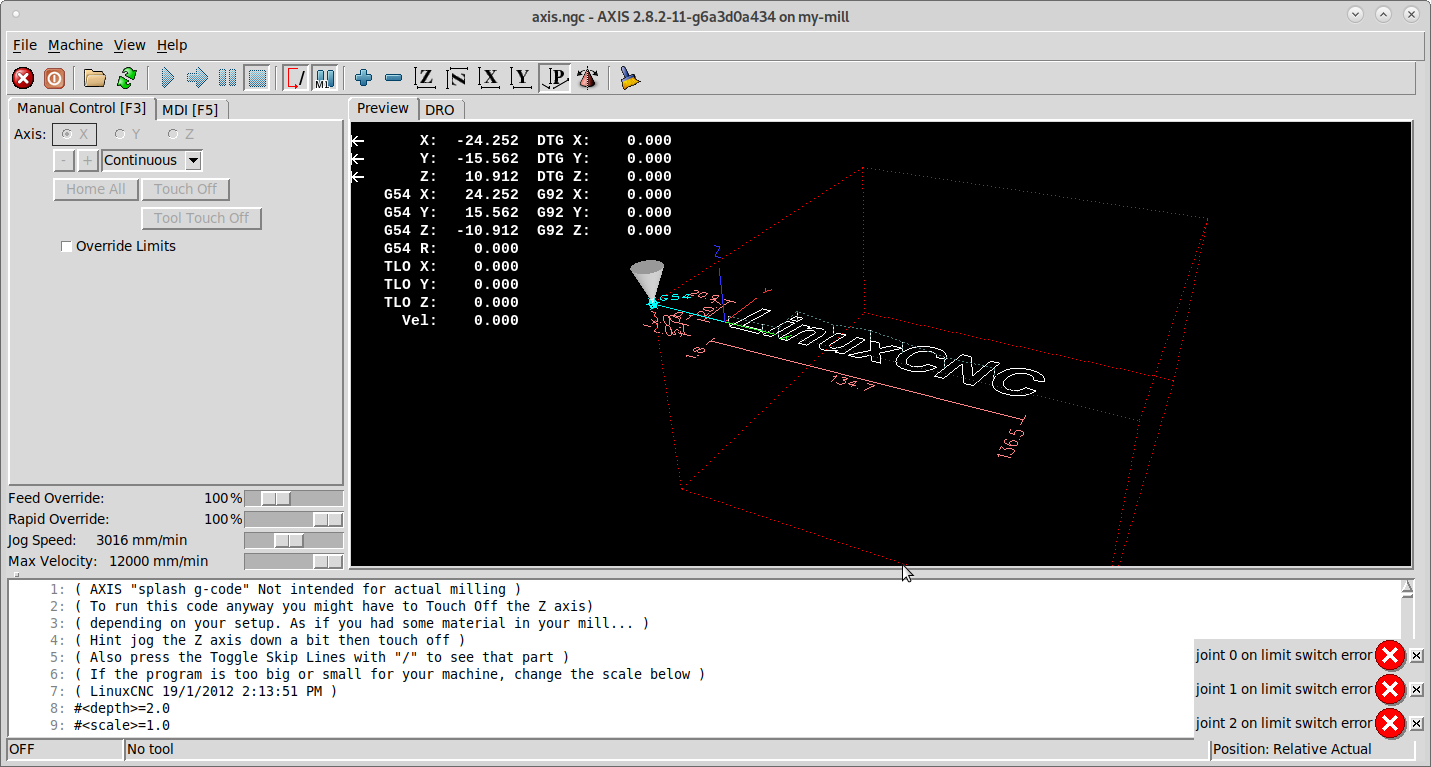Switch to MDI [F5] tab

click(x=190, y=109)
